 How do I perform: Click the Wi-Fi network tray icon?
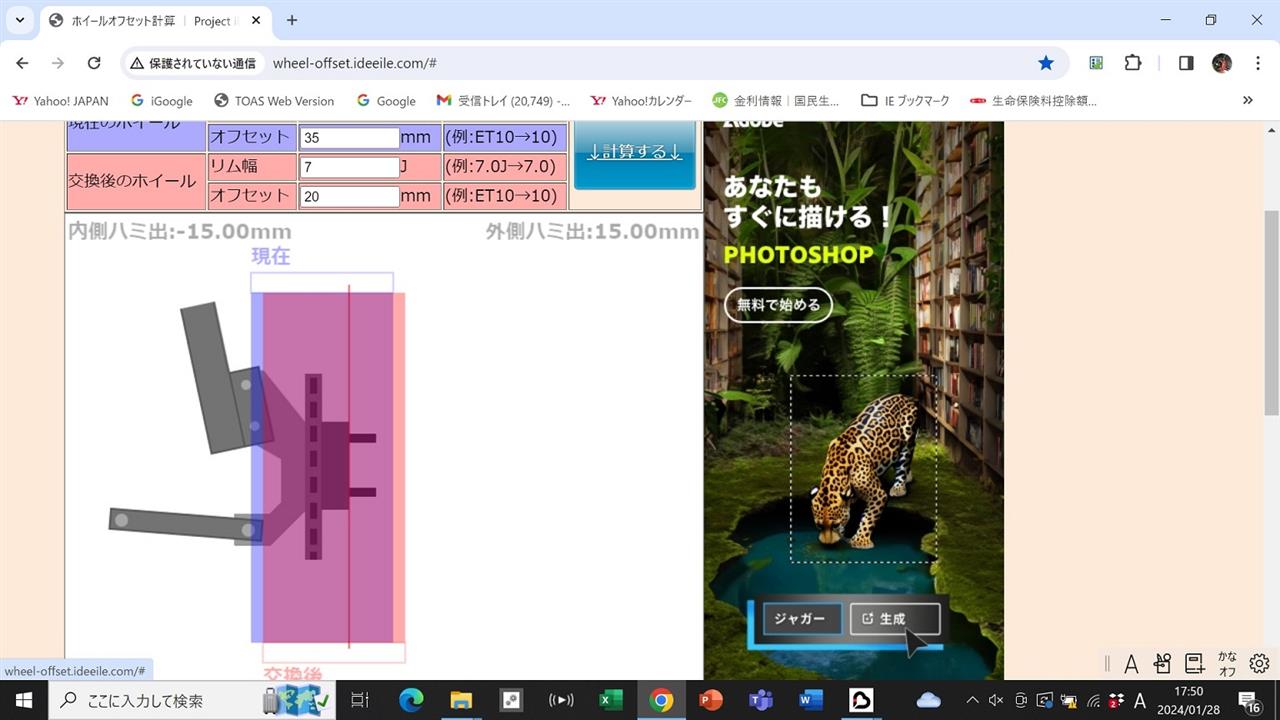[1094, 700]
